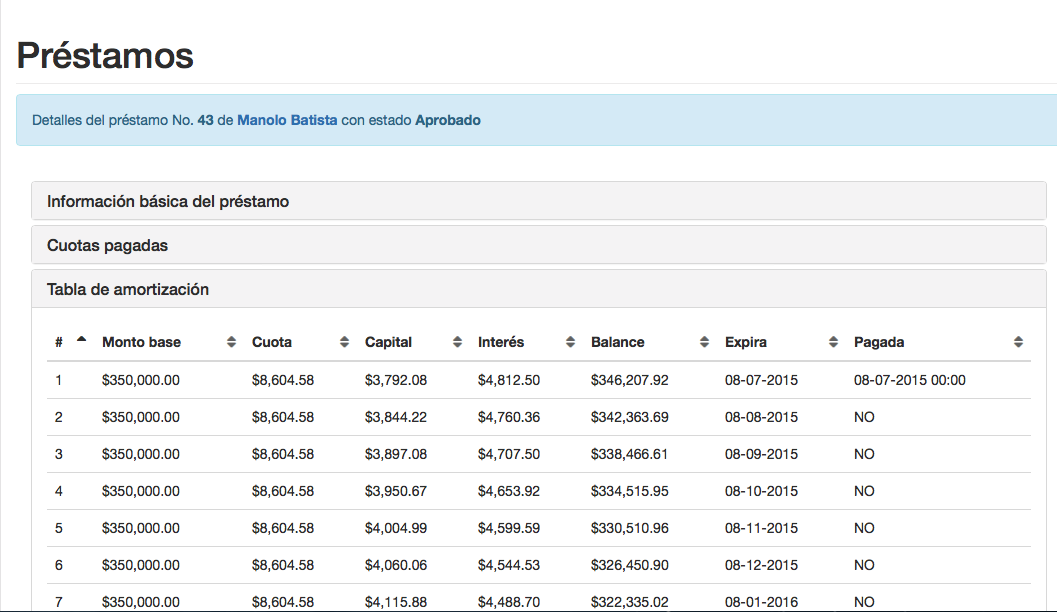Click interest $4,544.53 in row 6
1057x612 pixels.
point(508,565)
